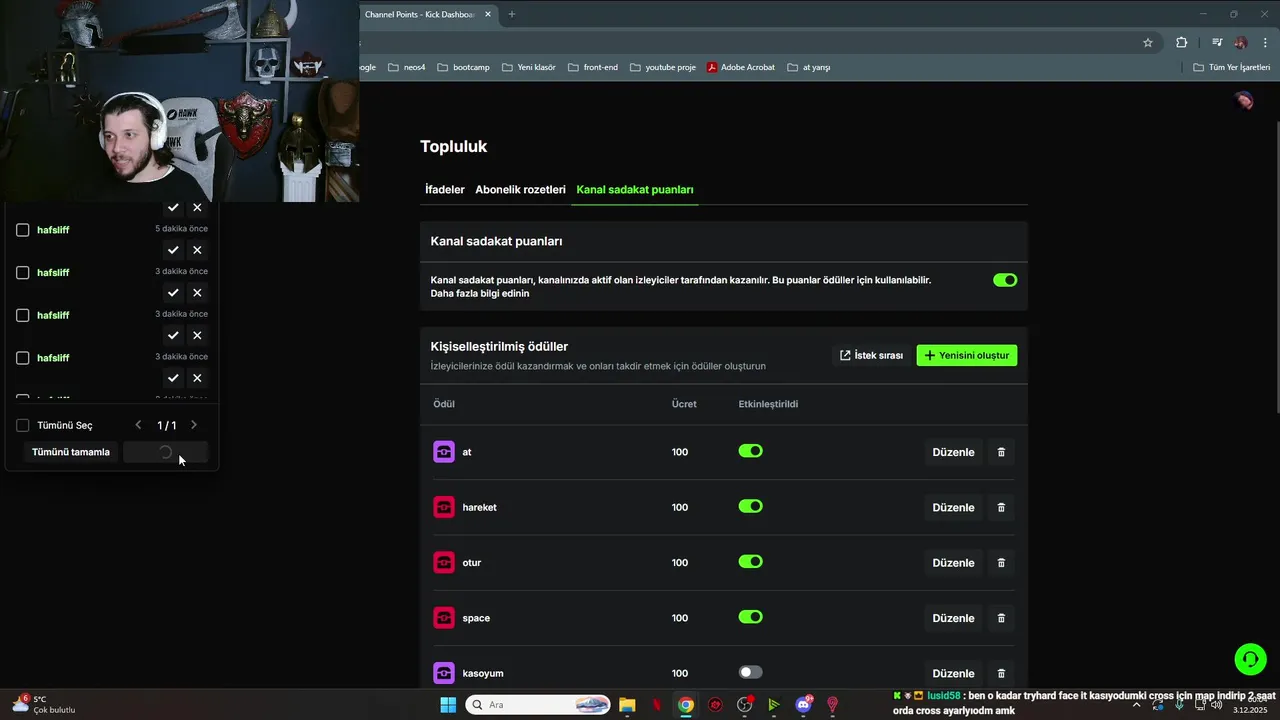Go to next page of request queue

[x=194, y=425]
